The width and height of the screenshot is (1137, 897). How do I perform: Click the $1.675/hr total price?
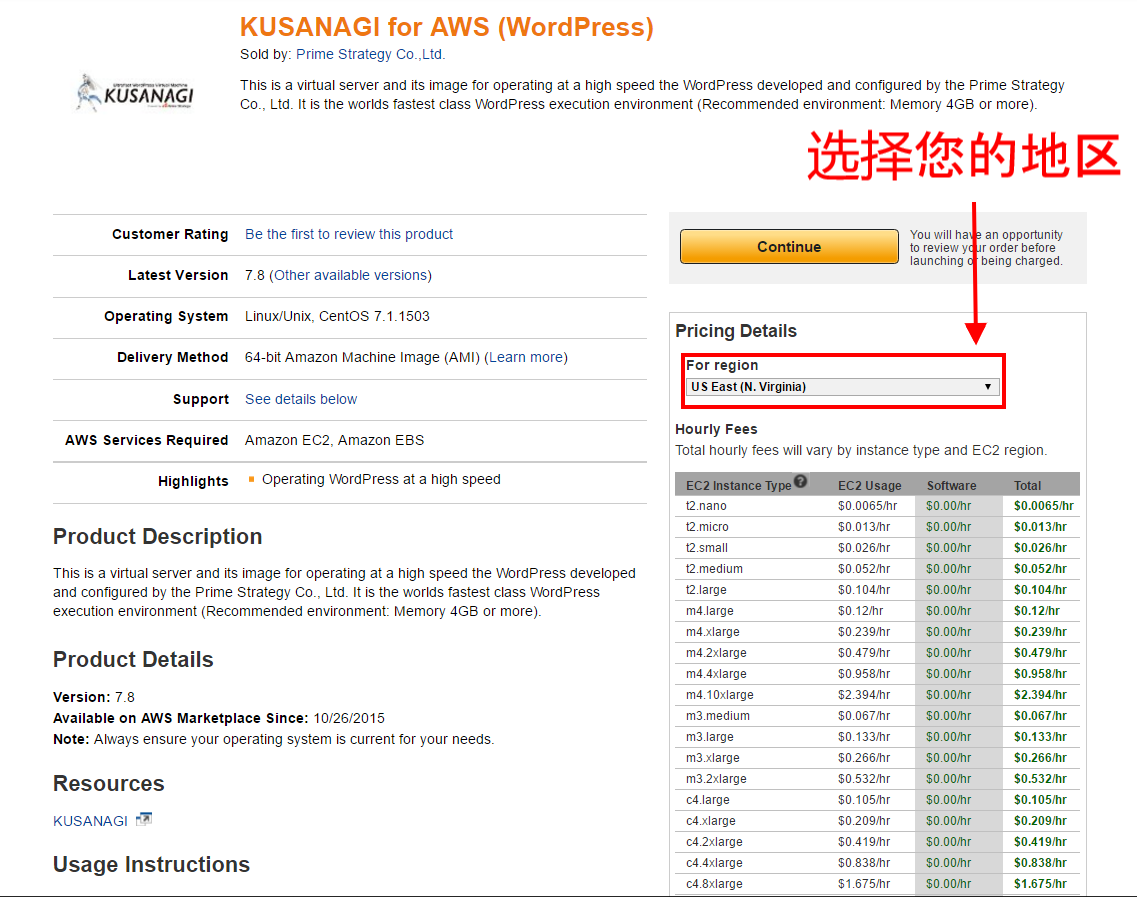(1040, 885)
